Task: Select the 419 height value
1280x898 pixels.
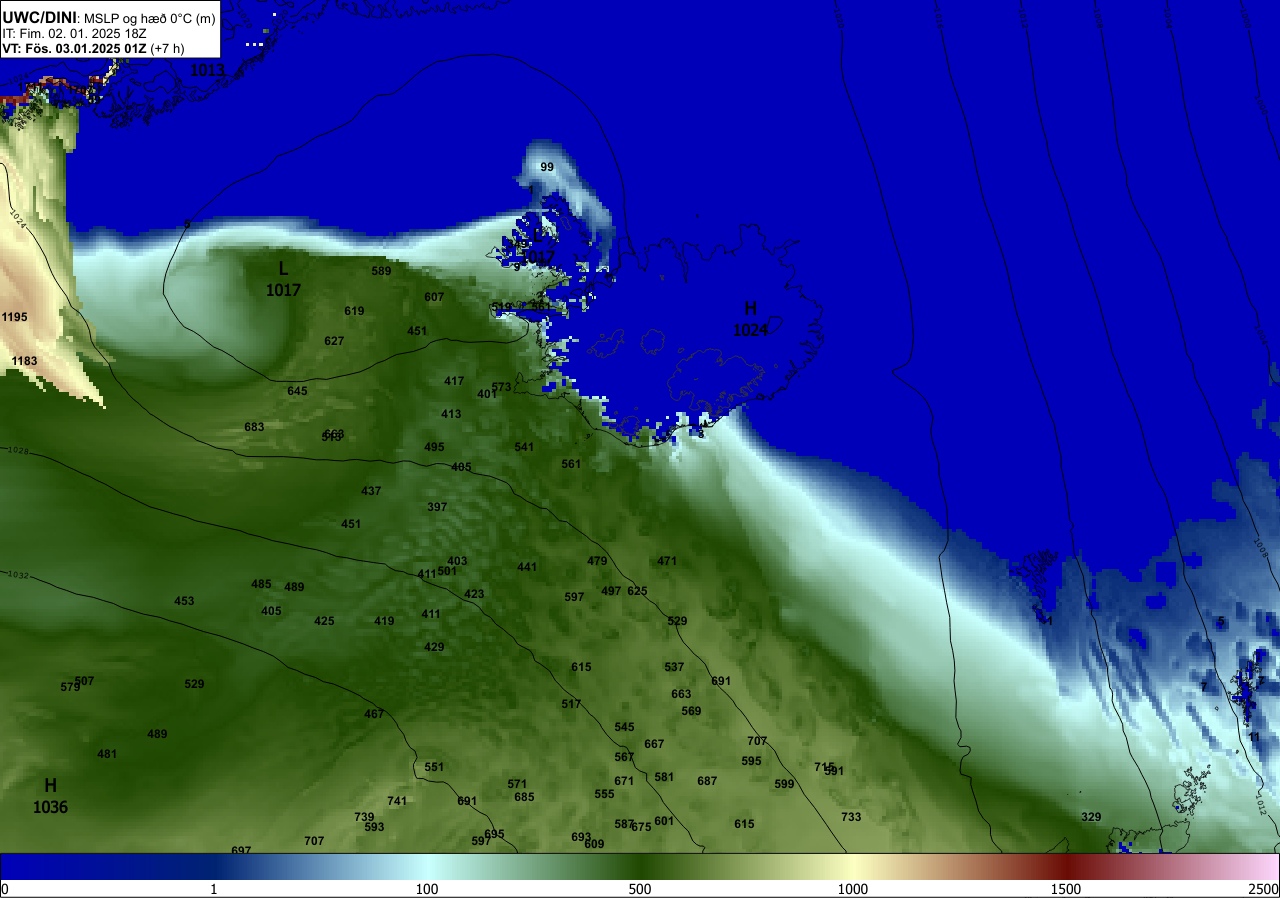Action: point(384,621)
